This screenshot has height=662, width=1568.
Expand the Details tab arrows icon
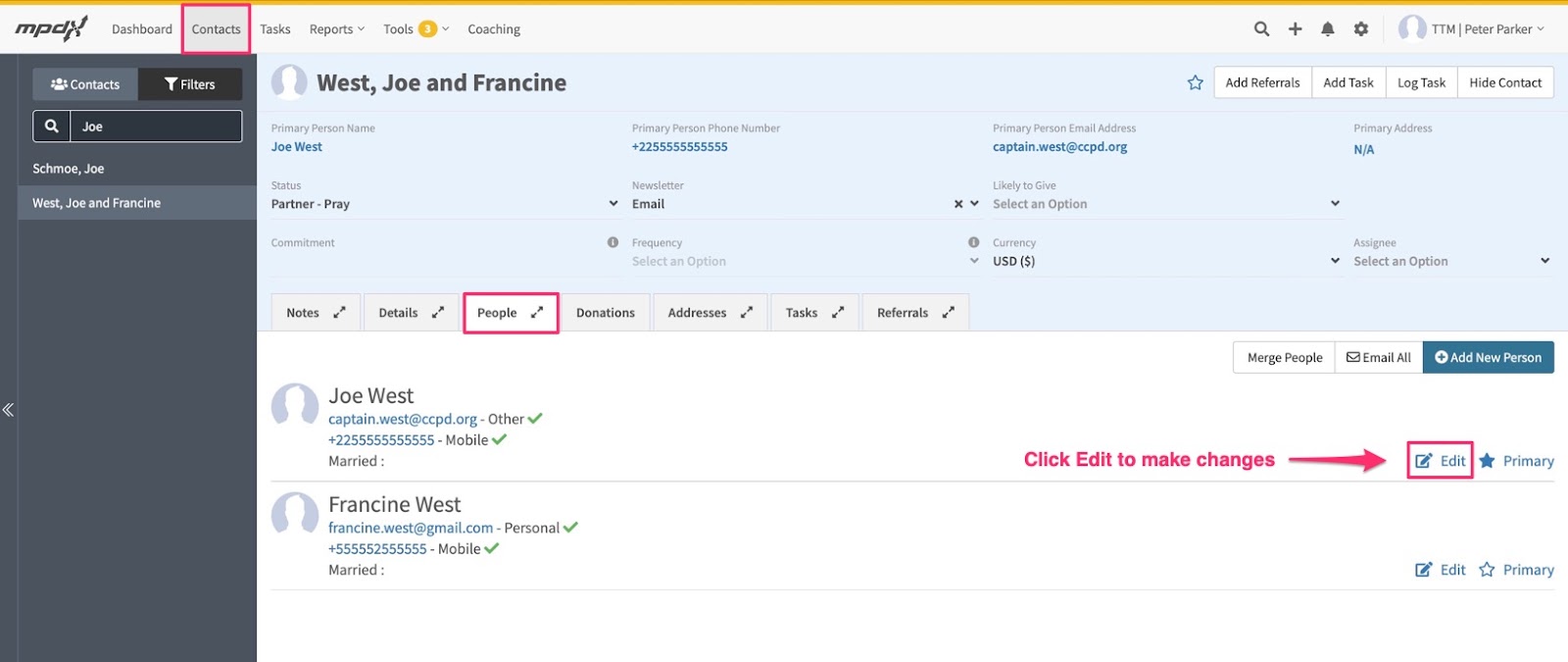tap(437, 313)
